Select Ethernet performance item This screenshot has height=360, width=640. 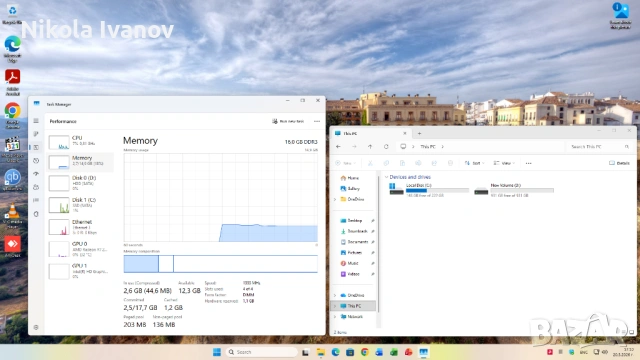point(80,227)
